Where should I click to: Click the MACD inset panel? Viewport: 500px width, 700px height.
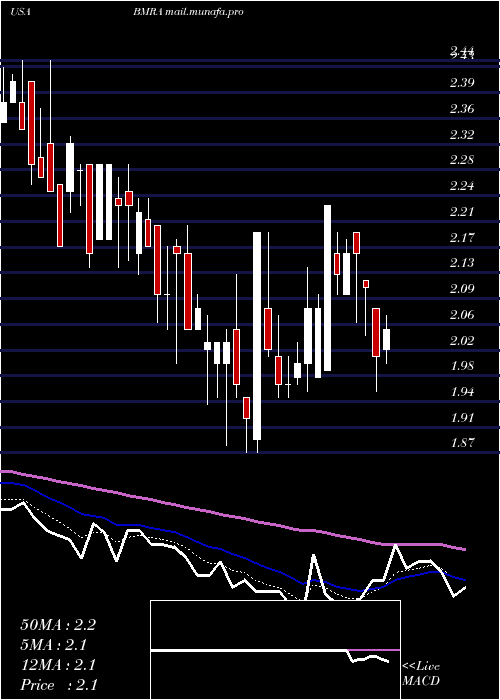point(275,650)
